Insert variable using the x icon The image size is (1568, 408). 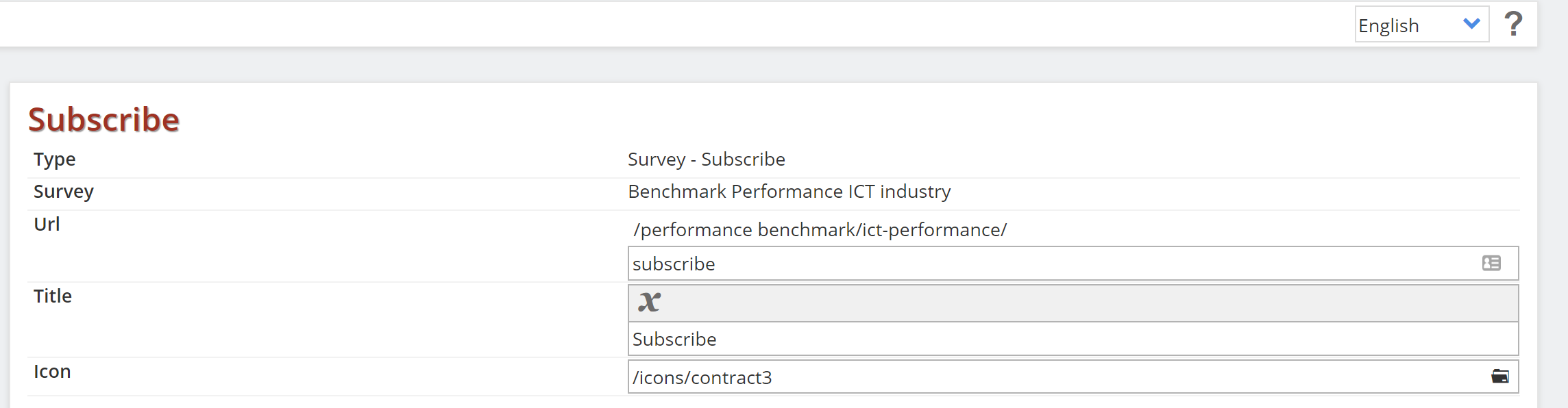coord(649,302)
